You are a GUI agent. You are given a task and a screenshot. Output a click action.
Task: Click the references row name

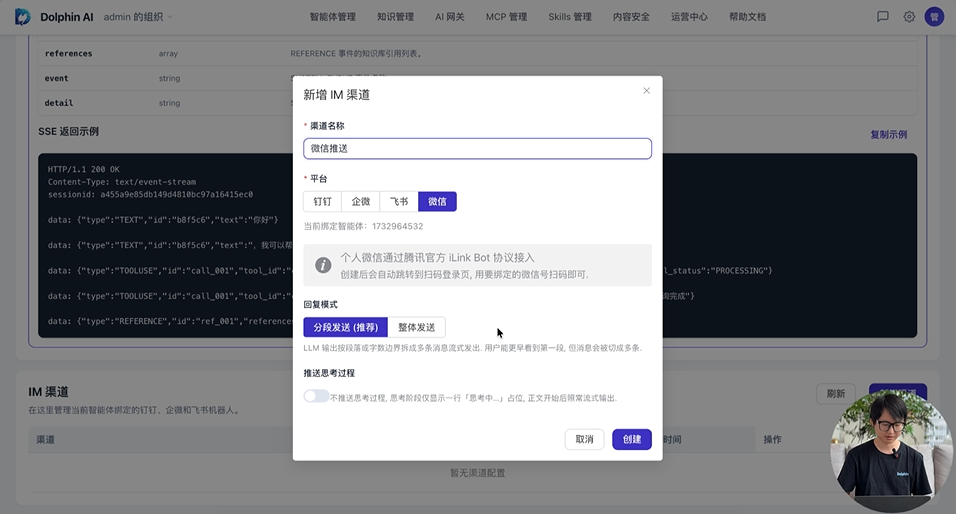pyautogui.click(x=68, y=54)
